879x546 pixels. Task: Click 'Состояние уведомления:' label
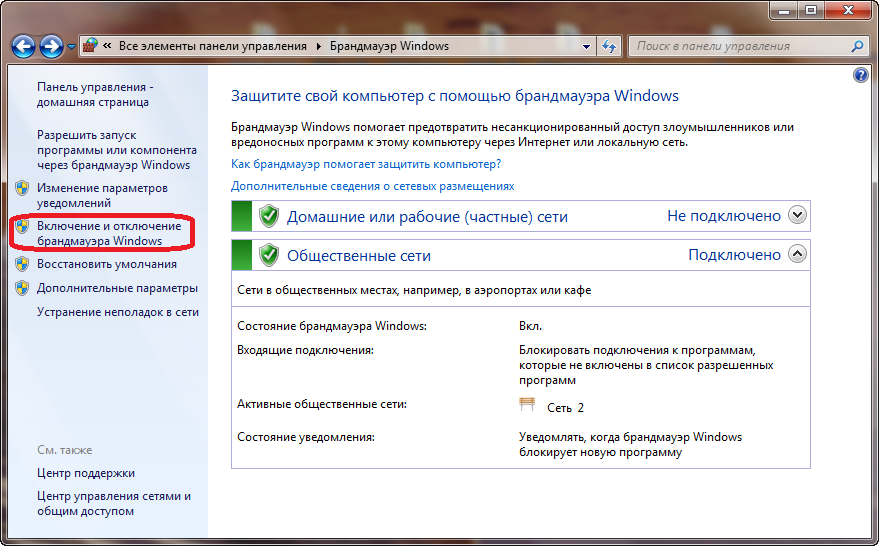tap(306, 437)
